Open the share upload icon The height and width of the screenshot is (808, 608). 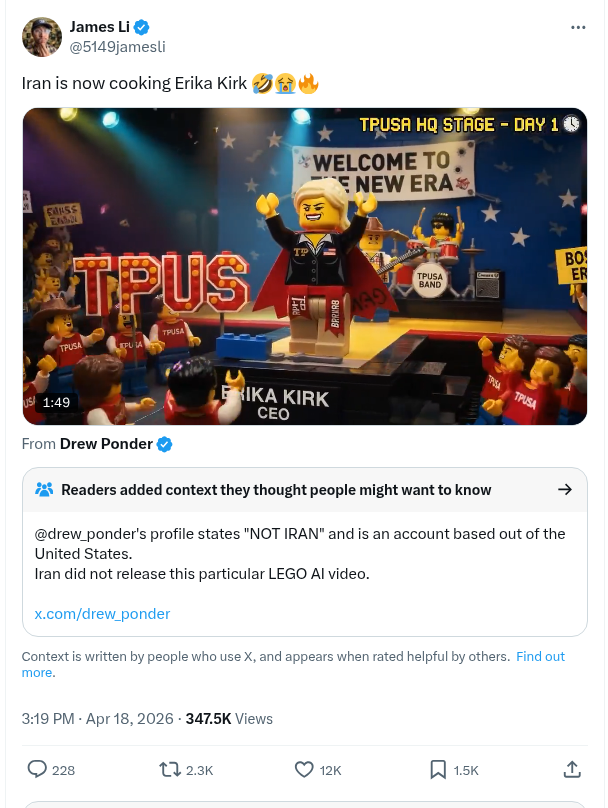pos(572,769)
